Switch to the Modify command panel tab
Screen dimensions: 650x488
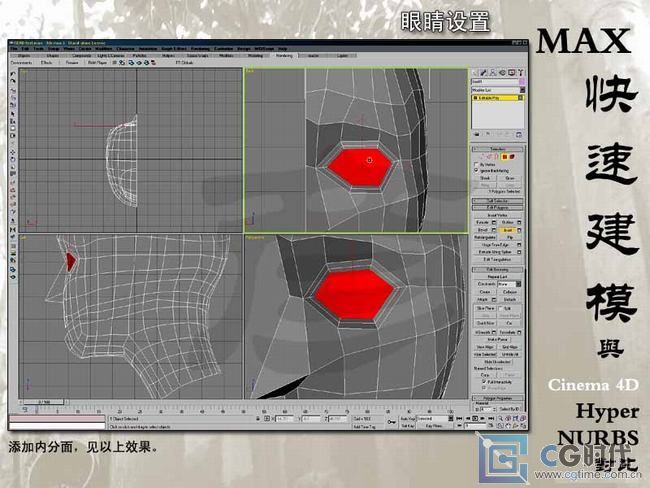[484, 73]
